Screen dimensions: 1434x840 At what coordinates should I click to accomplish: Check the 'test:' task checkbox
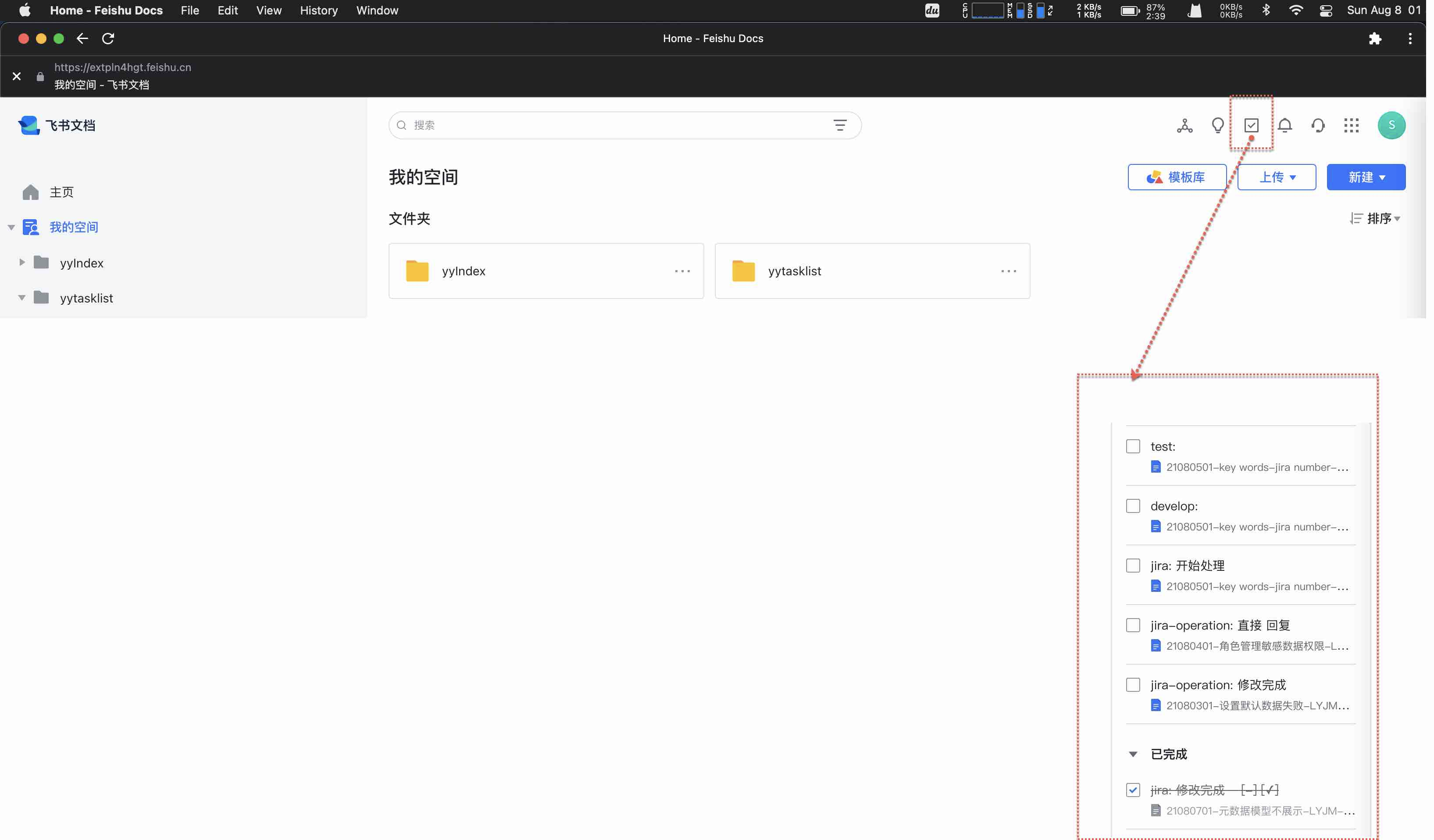[1133, 446]
